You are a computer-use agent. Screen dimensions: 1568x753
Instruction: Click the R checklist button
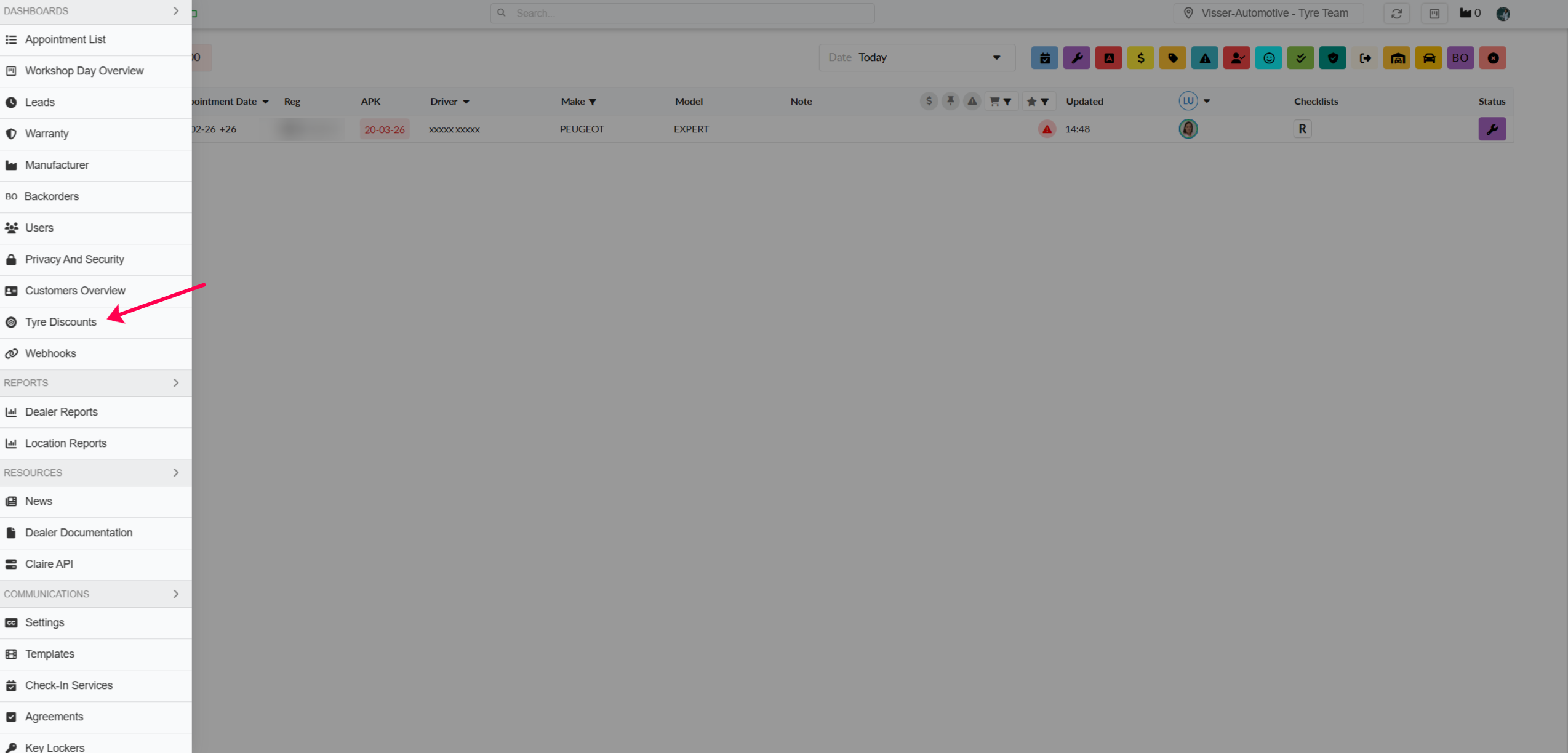1302,129
